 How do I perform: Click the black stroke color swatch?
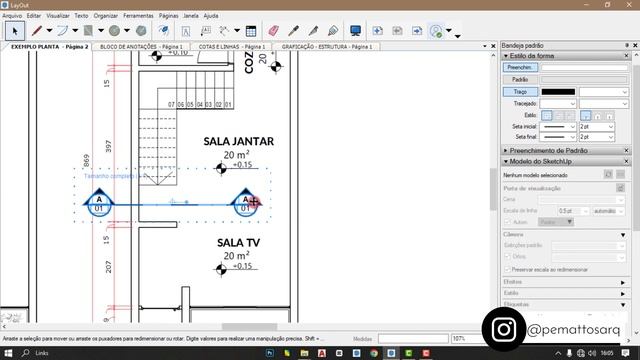pos(558,92)
